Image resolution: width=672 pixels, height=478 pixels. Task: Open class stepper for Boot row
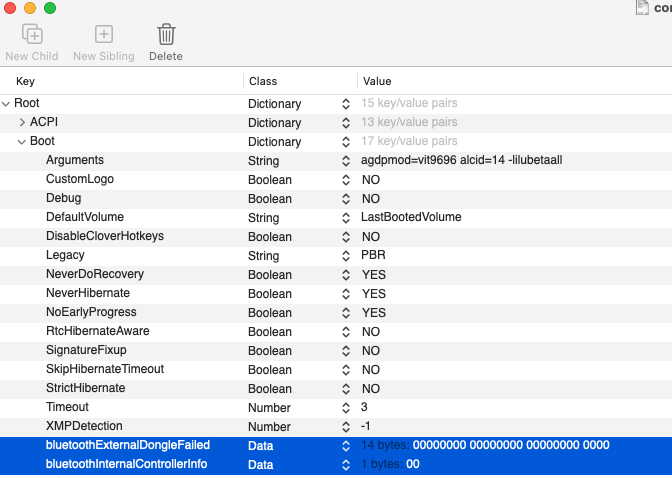346,142
